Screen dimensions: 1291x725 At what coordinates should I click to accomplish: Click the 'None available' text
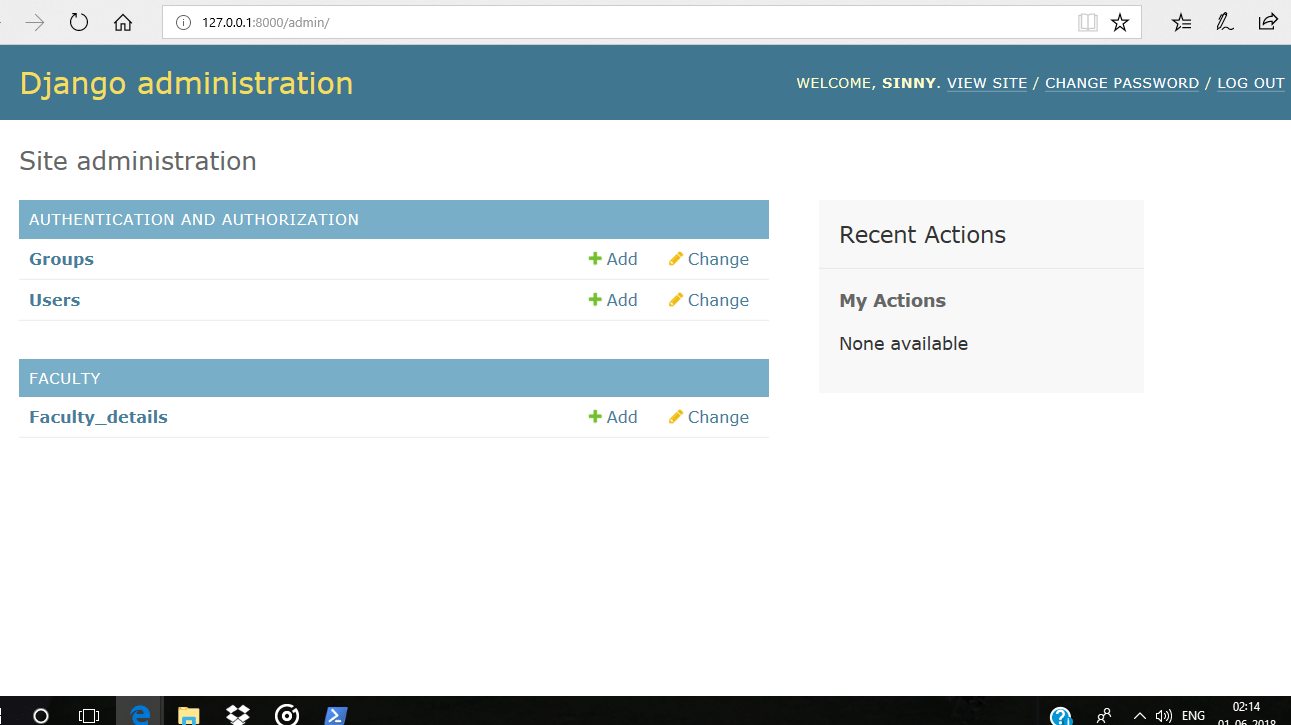(903, 343)
